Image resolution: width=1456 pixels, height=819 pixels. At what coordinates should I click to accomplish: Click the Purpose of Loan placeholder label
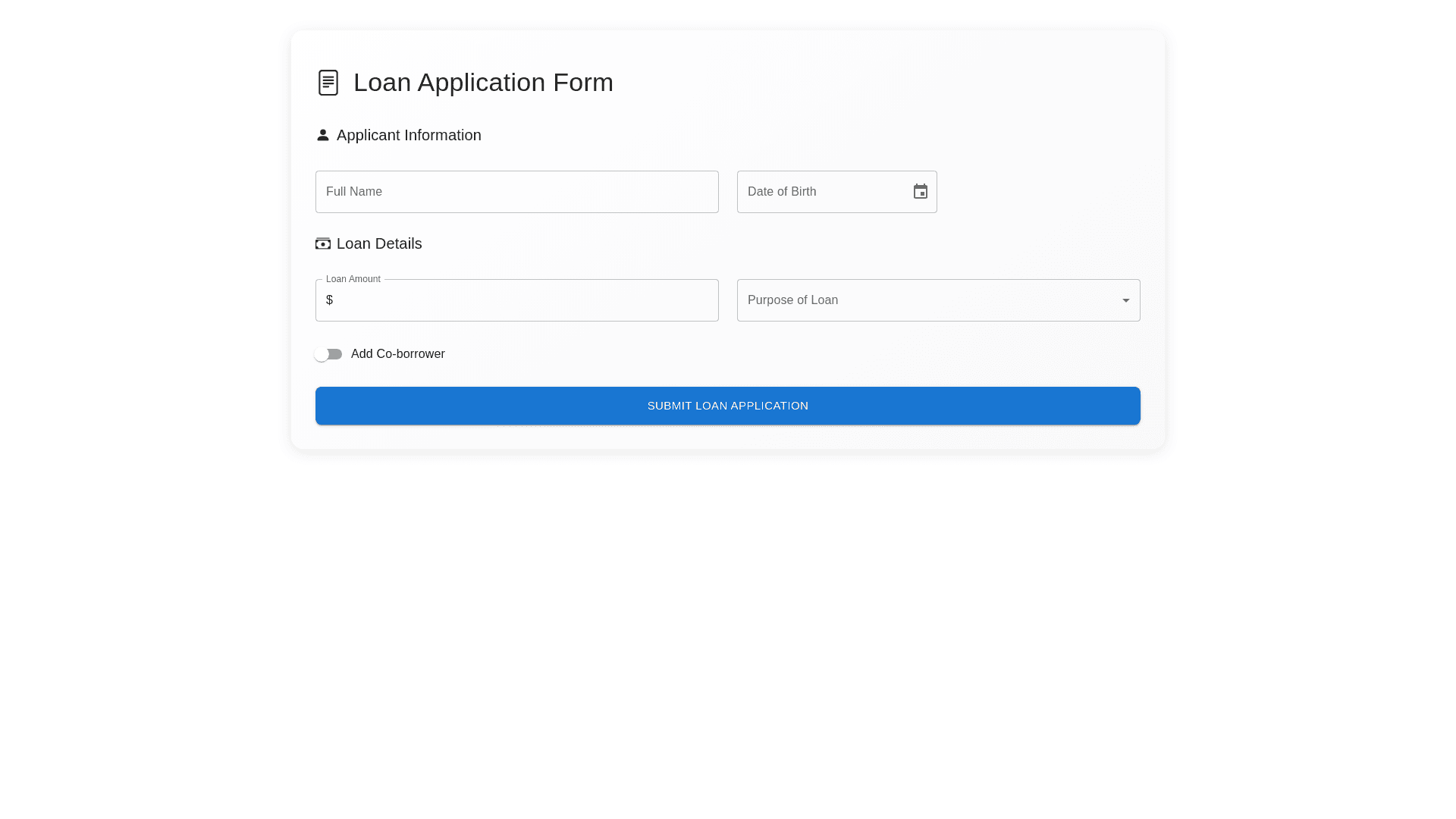[792, 300]
